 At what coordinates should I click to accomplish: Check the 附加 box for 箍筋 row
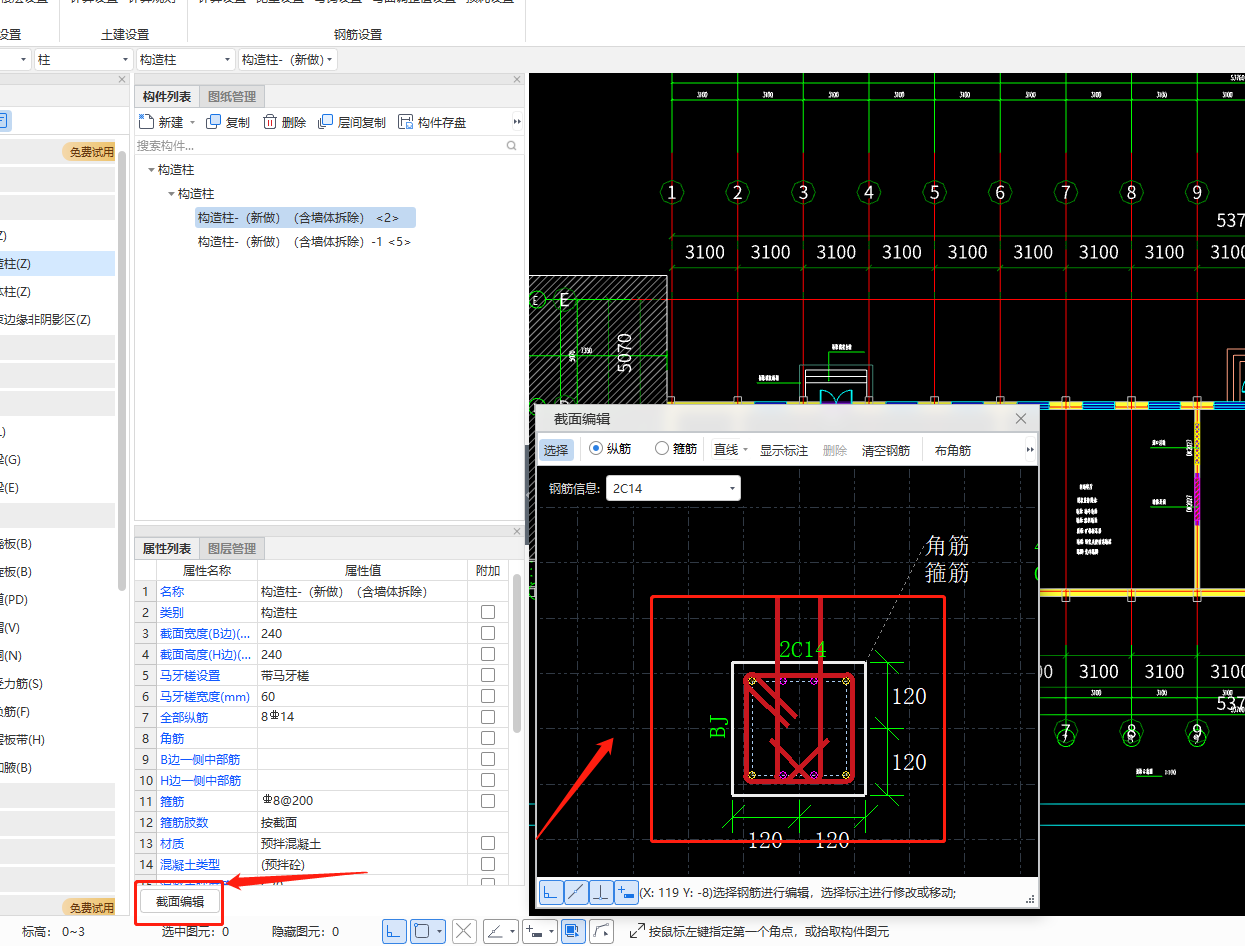tap(488, 801)
